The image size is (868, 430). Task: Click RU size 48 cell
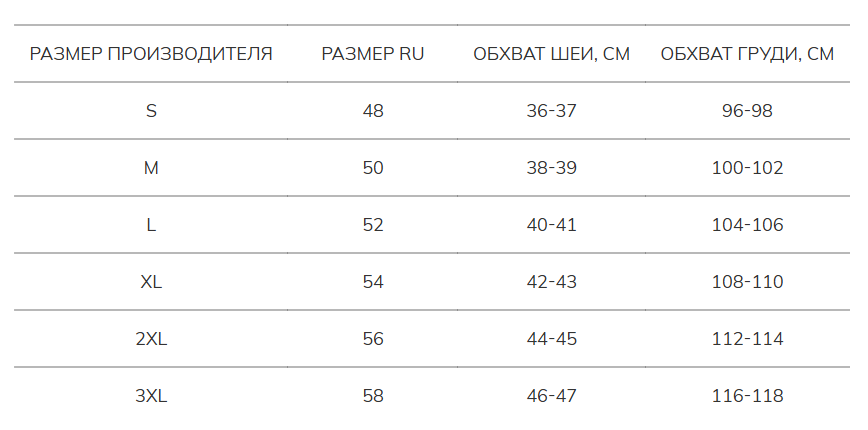pyautogui.click(x=373, y=111)
